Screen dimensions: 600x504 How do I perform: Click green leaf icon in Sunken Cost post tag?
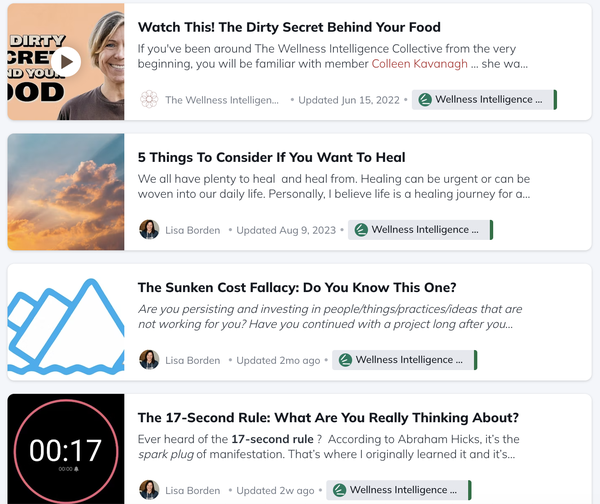point(345,360)
